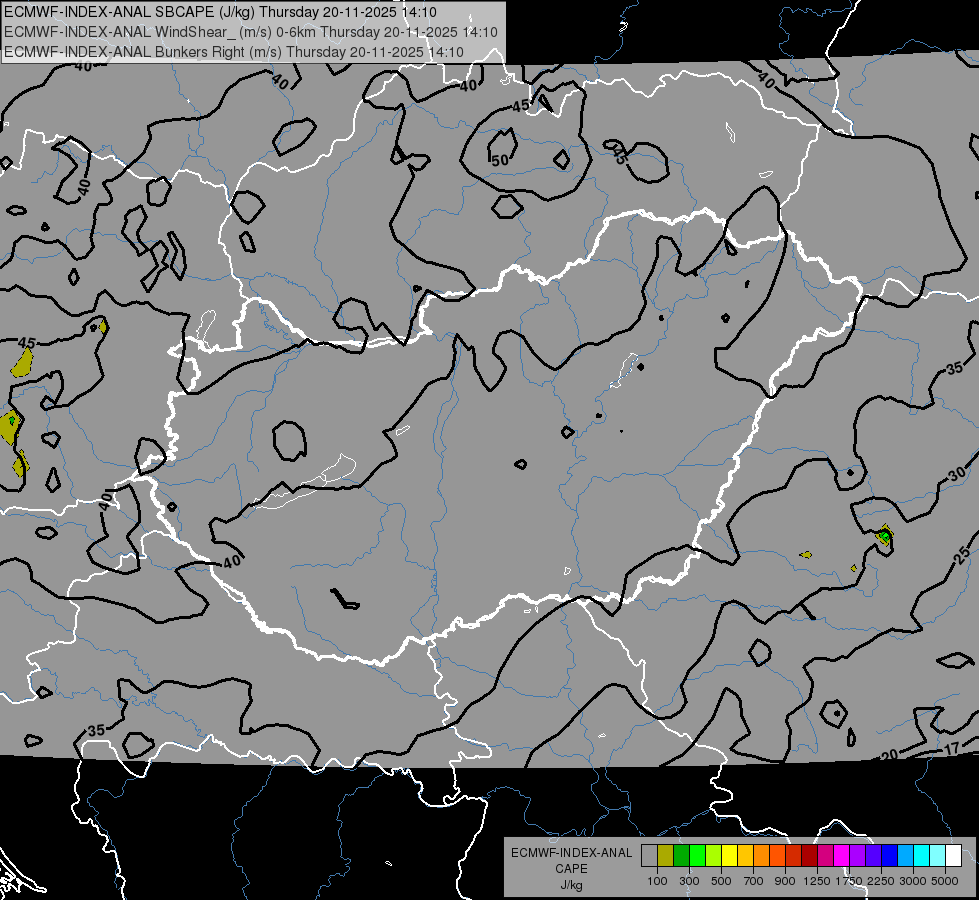The width and height of the screenshot is (979, 900).
Task: Select the 20 contour label on map
Action: pos(889,755)
